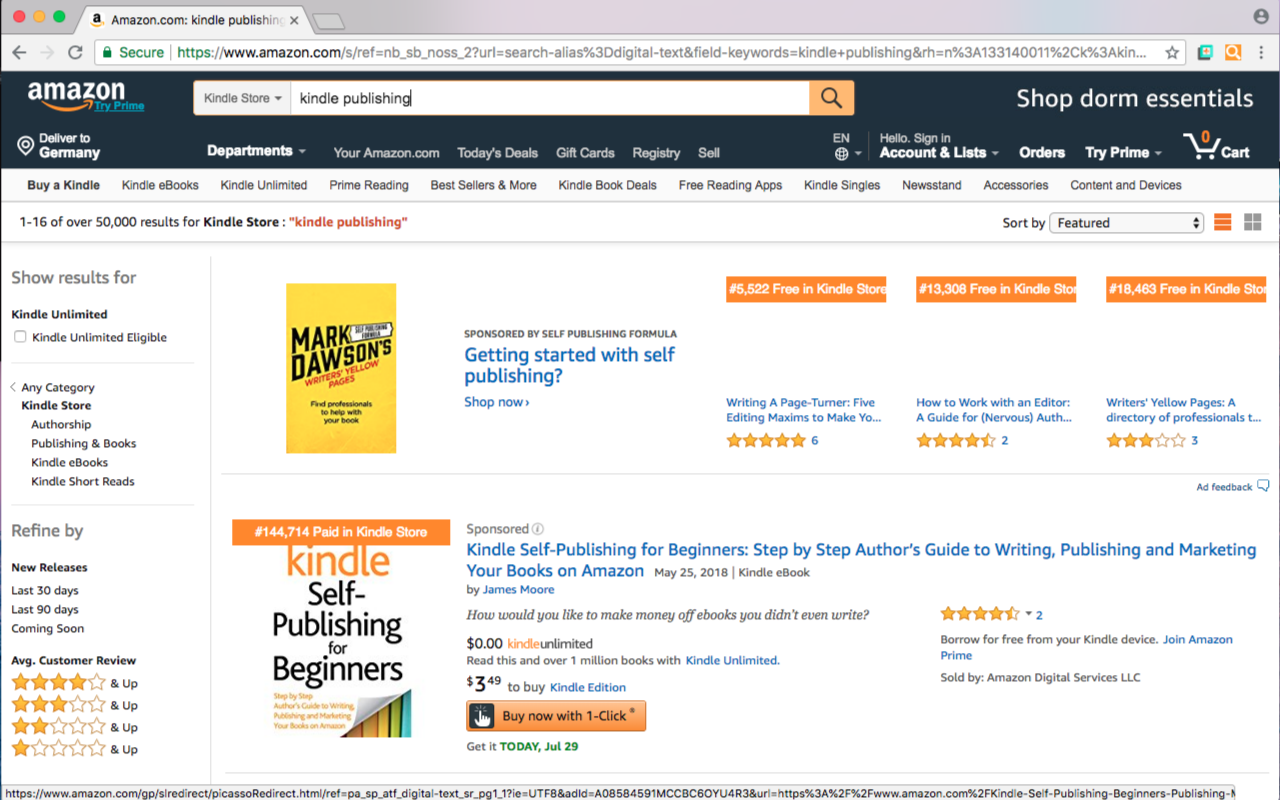Open the Kindle Store search category dropdown
The height and width of the screenshot is (800, 1280).
242,98
